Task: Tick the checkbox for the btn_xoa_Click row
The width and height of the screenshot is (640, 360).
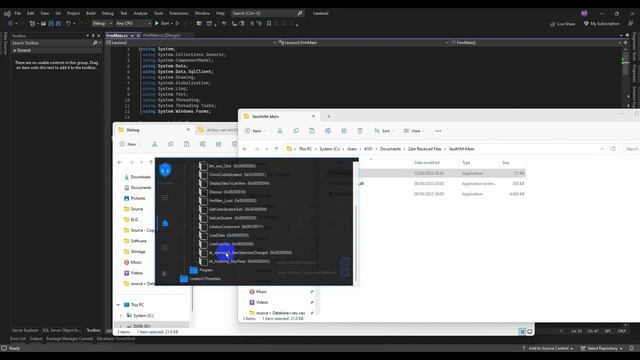Action: [x=203, y=166]
